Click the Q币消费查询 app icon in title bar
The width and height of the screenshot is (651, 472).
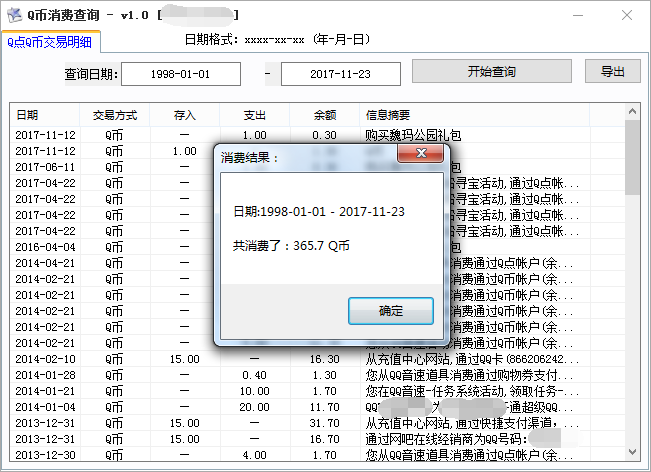[14, 15]
